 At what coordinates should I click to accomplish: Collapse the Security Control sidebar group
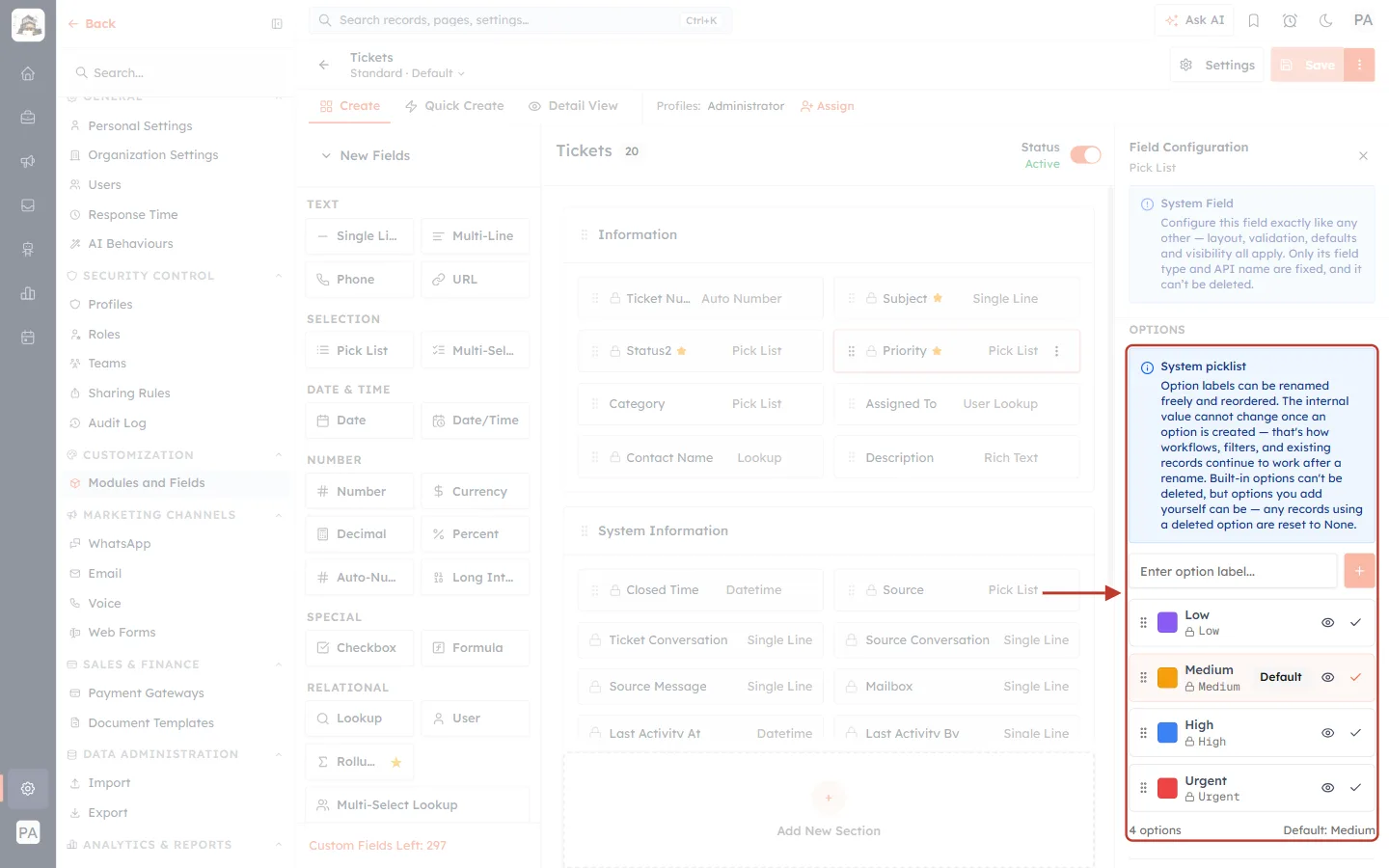coord(278,276)
